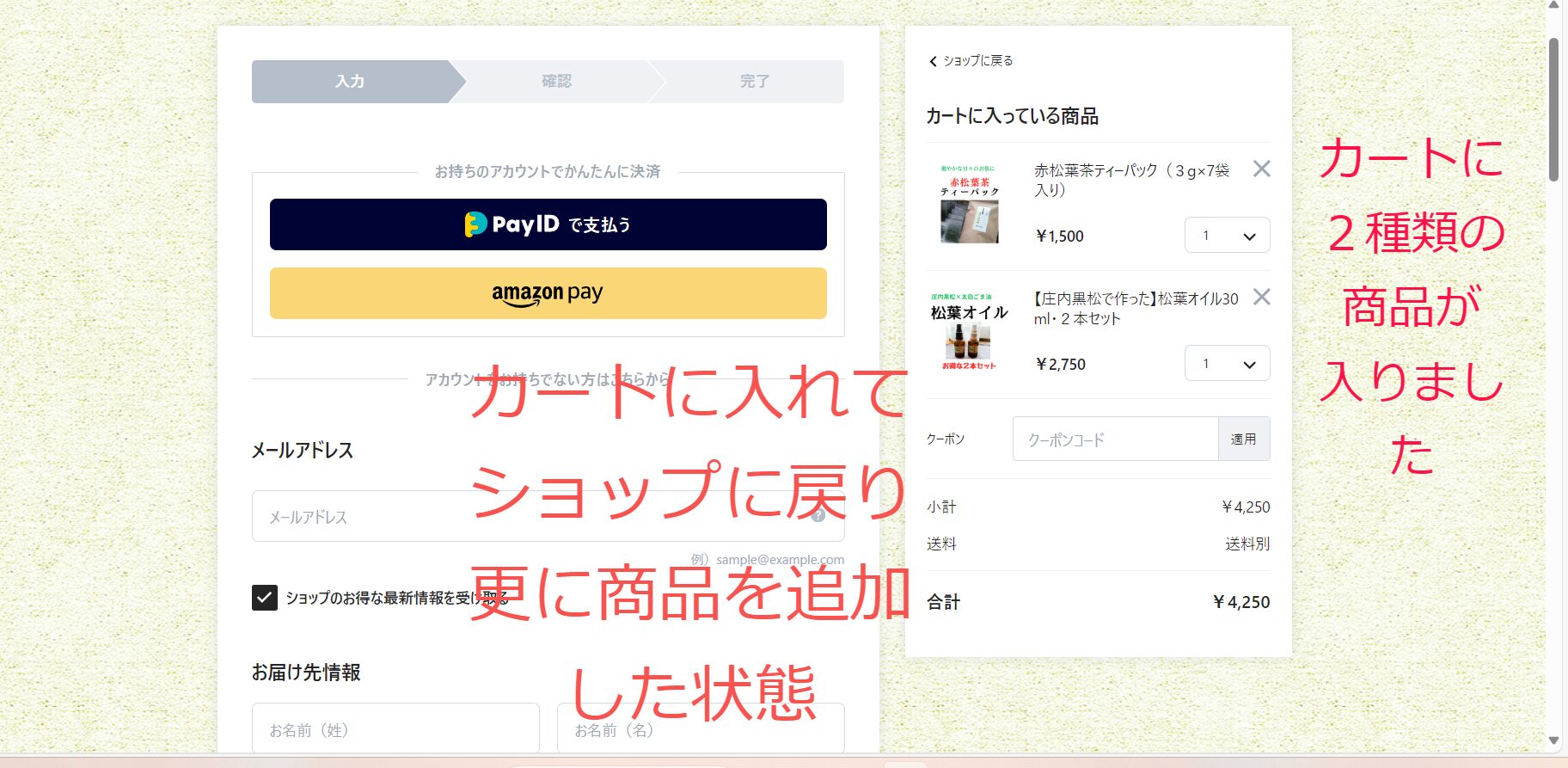Select the 完了 step tab
The width and height of the screenshot is (1568, 768).
754,82
